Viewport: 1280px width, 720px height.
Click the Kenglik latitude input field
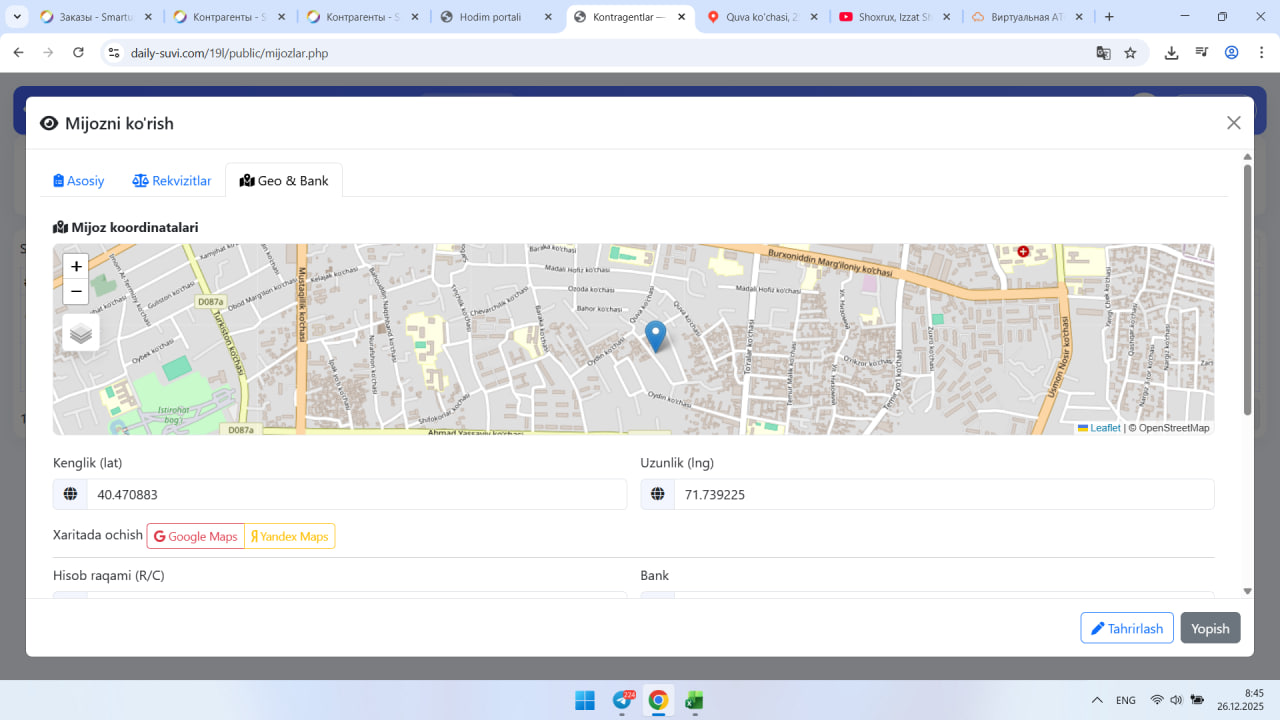[x=356, y=494]
